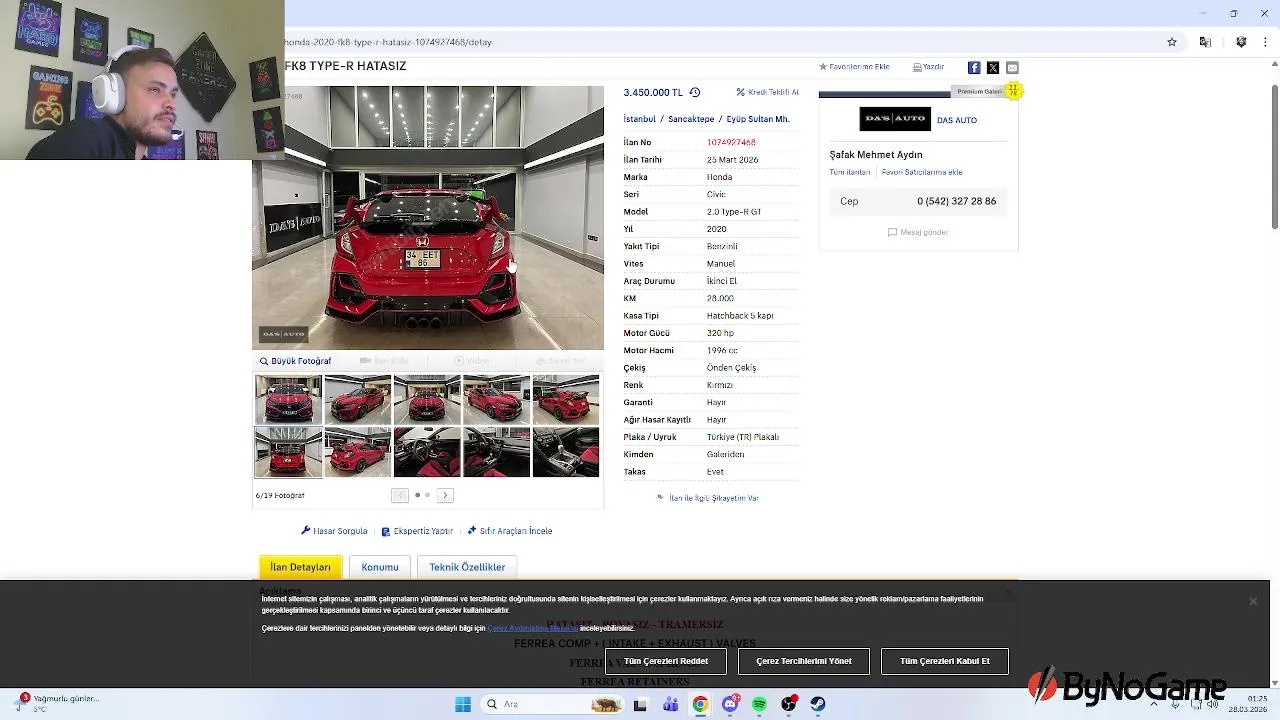
Task: Select the red seats interior thumbnail
Action: point(496,452)
